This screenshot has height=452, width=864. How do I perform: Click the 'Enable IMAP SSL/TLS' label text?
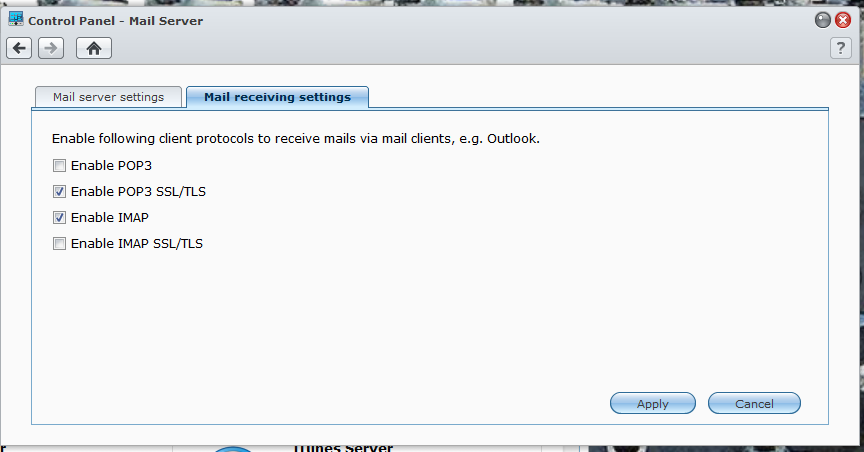click(x=137, y=243)
